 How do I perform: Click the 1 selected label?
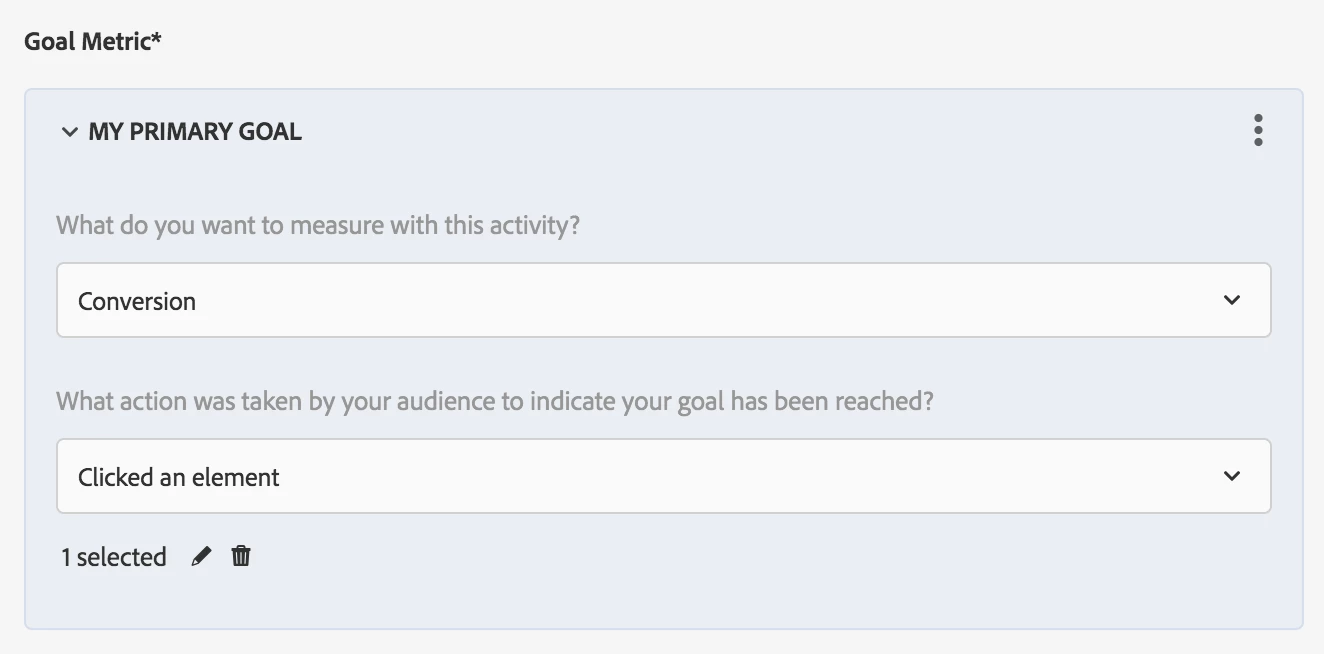(x=113, y=557)
